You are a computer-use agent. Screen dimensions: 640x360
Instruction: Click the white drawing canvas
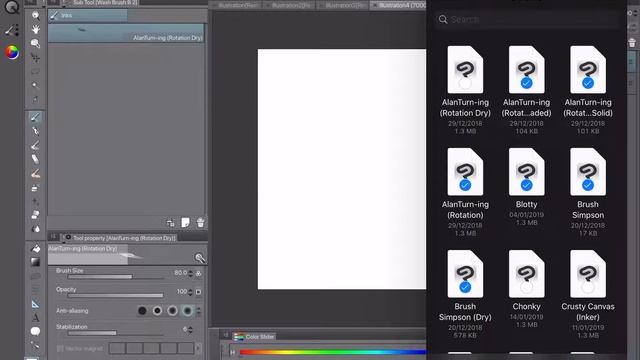coord(342,169)
